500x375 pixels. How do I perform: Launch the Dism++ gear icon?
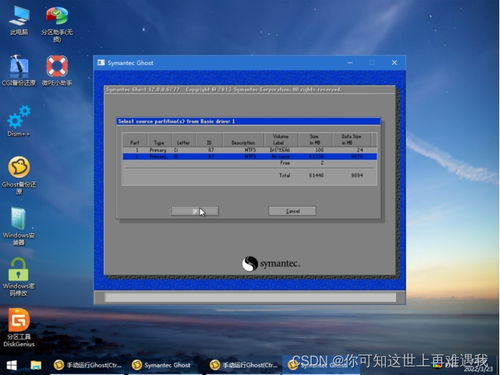pyautogui.click(x=19, y=121)
